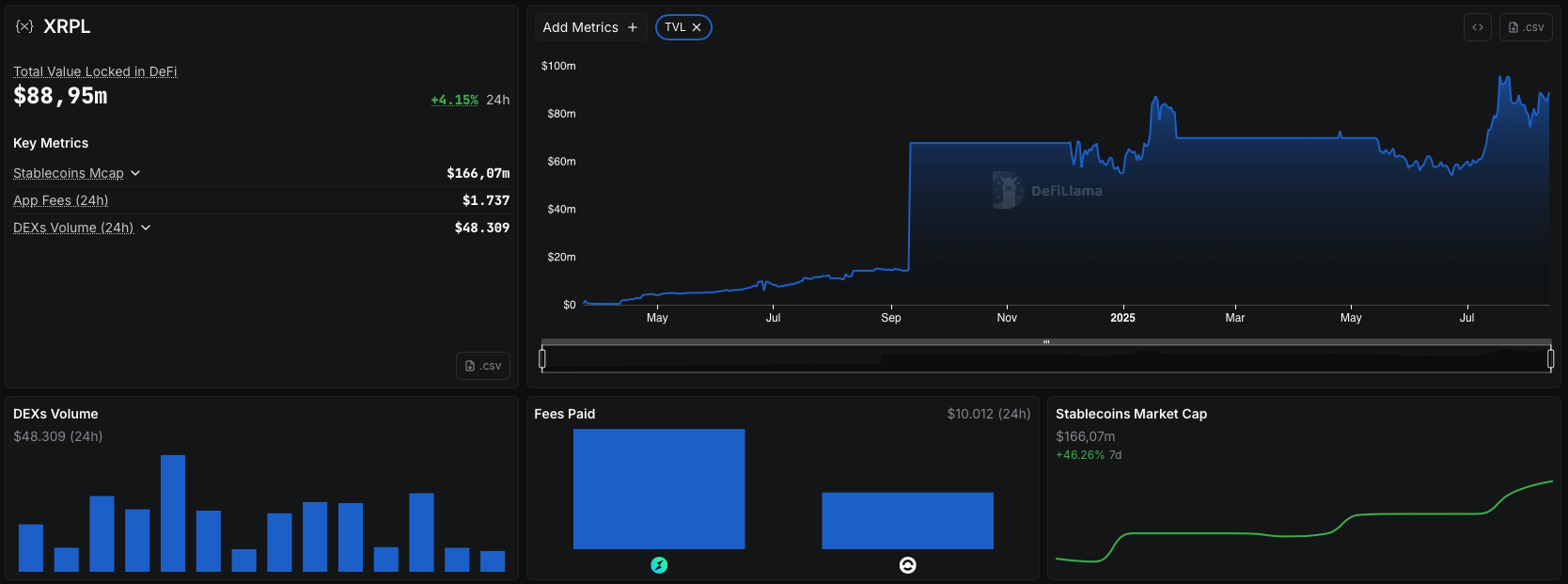Click the Mar x-axis label
1568x584 pixels.
click(1235, 318)
